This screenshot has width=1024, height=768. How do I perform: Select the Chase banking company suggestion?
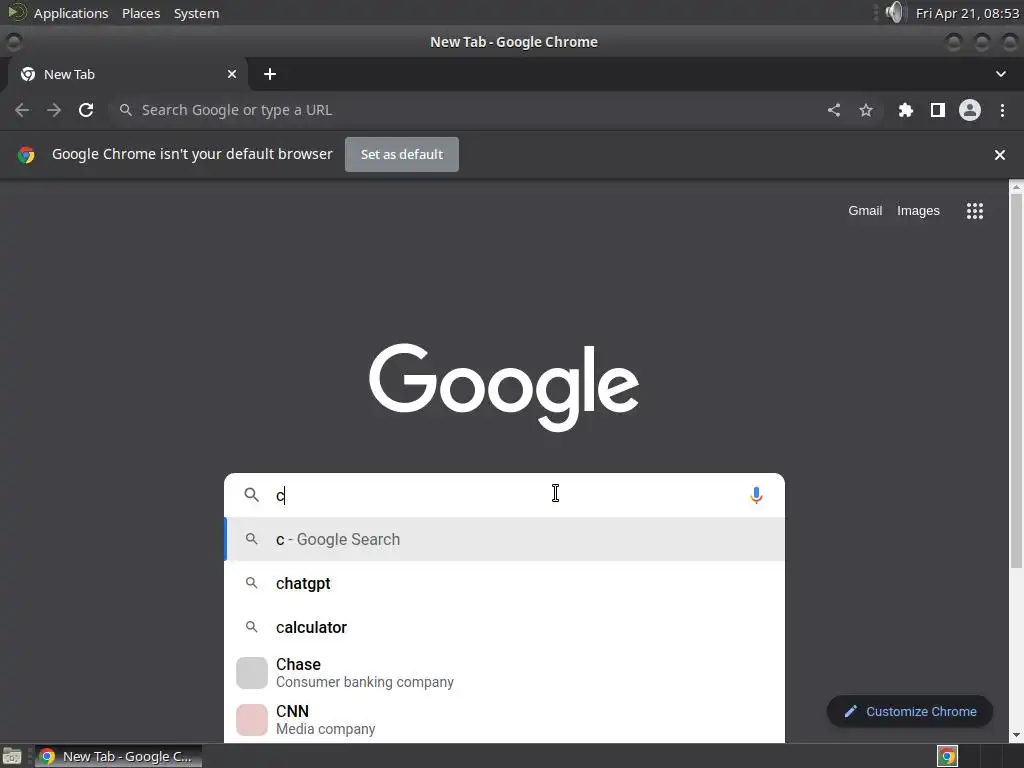click(x=504, y=673)
